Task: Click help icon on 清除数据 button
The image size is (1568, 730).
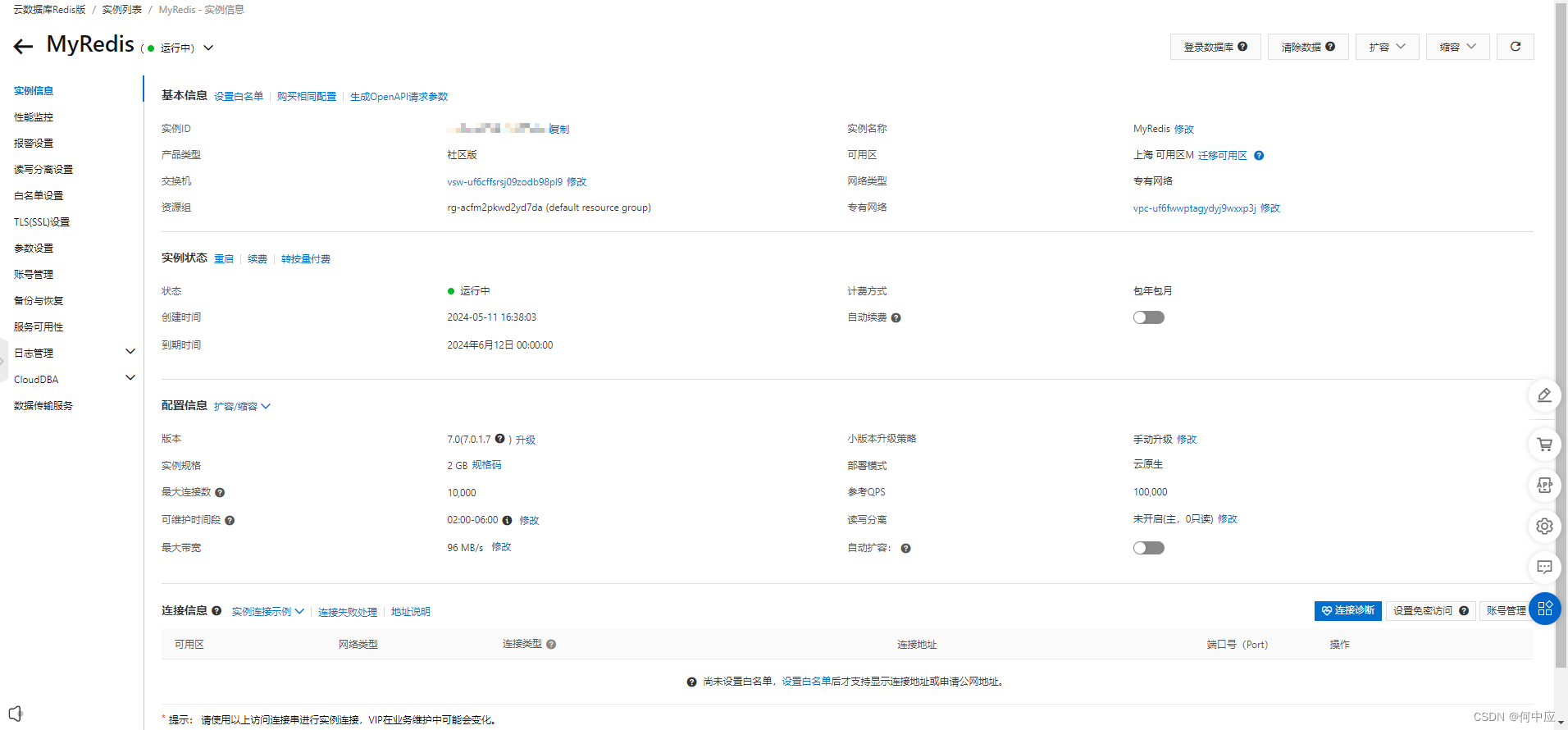Action: (1330, 47)
